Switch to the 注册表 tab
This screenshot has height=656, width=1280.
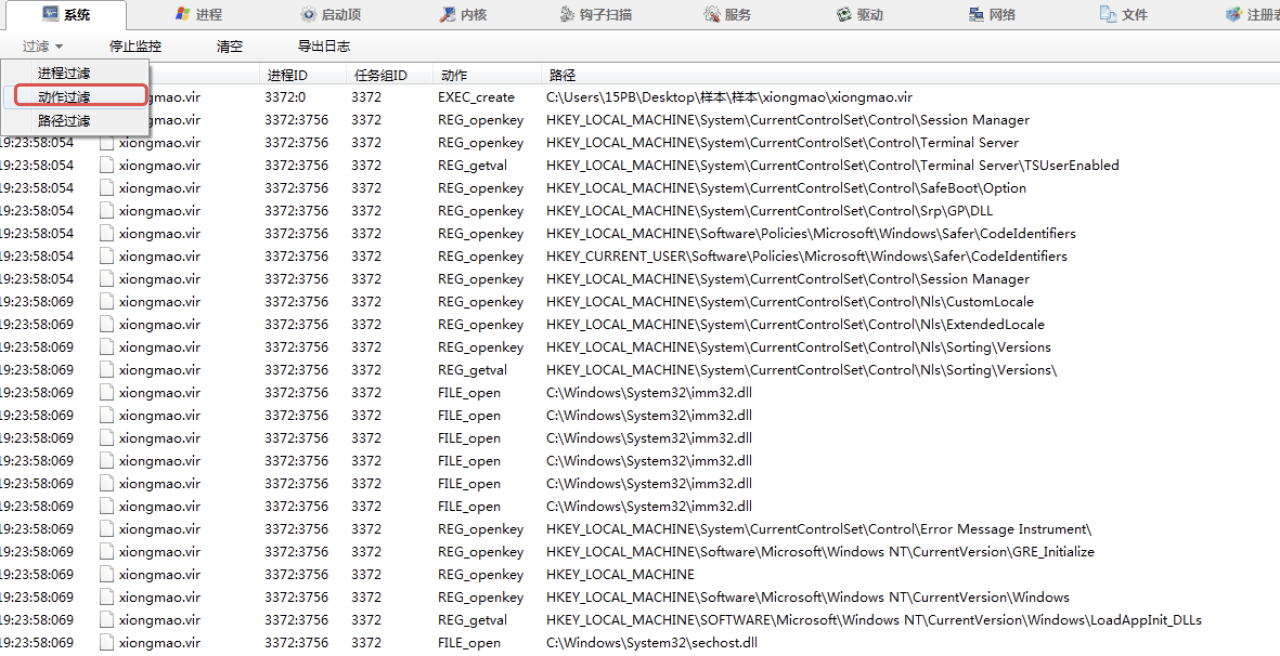pos(1254,15)
